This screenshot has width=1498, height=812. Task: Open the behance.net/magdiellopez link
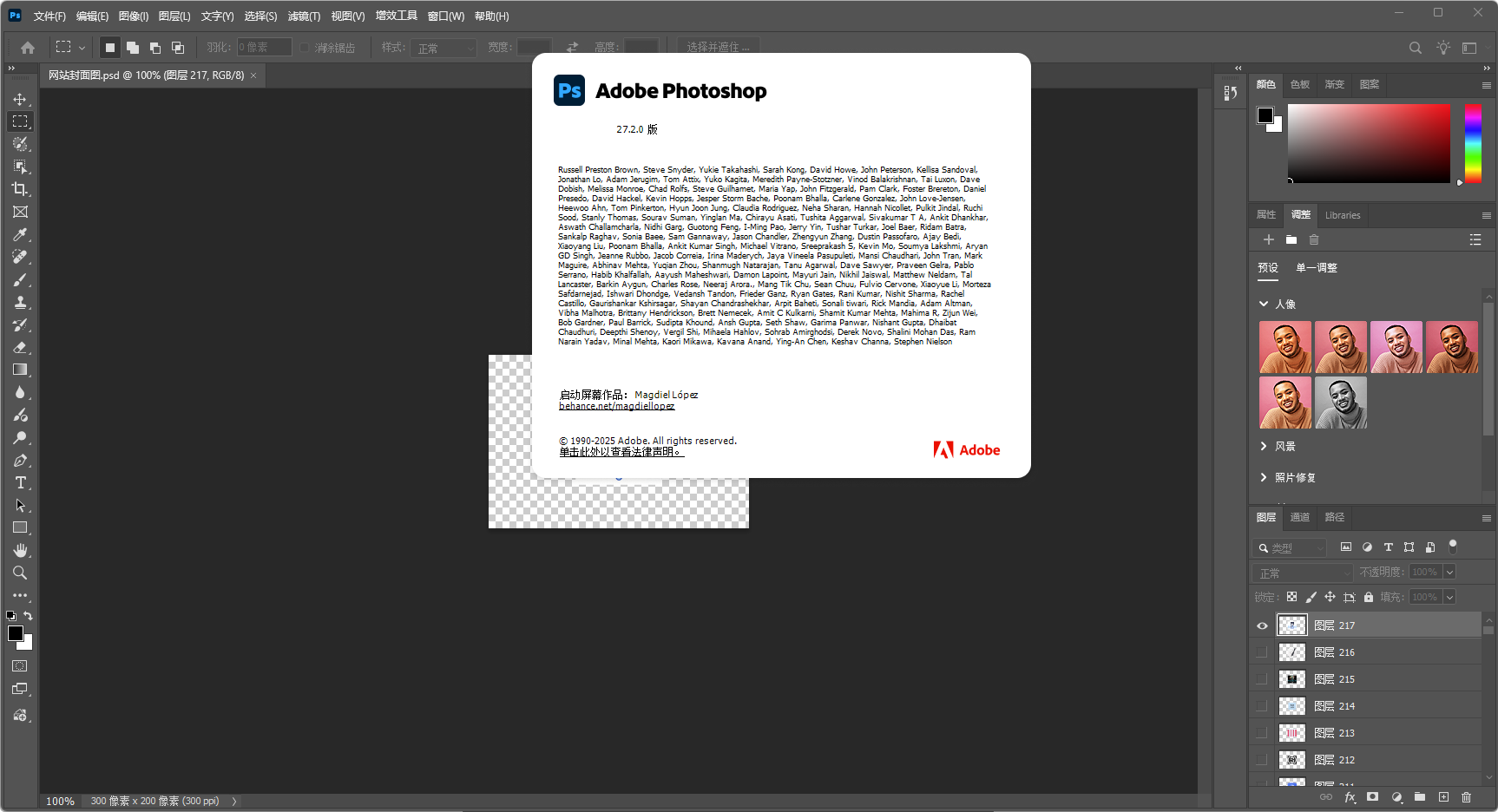coord(616,405)
